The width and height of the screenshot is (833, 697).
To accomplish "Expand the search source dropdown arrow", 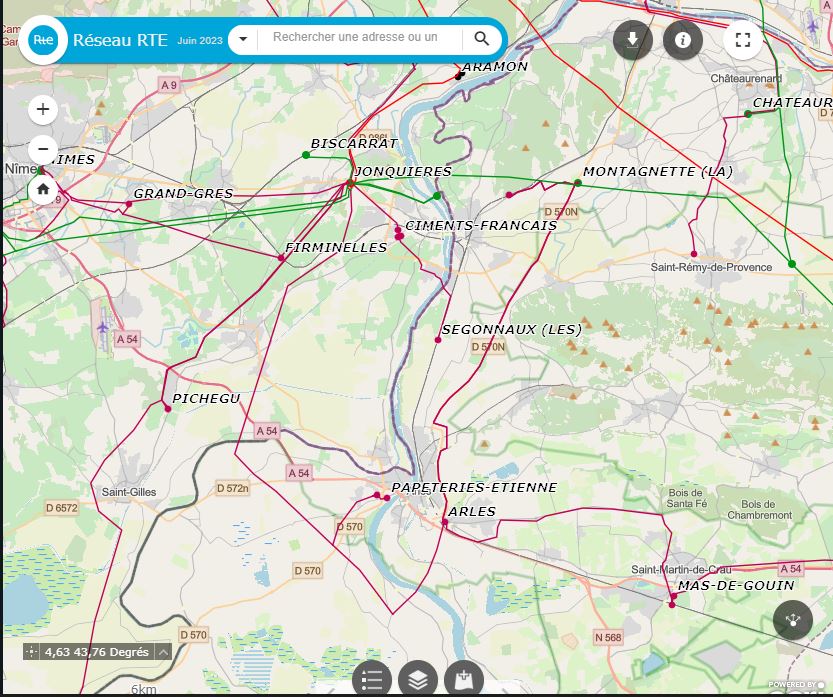I will [x=242, y=39].
